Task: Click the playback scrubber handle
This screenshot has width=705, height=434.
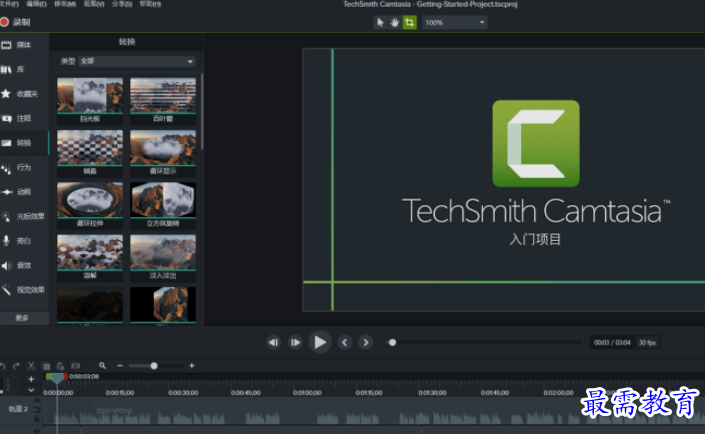Action: pos(393,343)
